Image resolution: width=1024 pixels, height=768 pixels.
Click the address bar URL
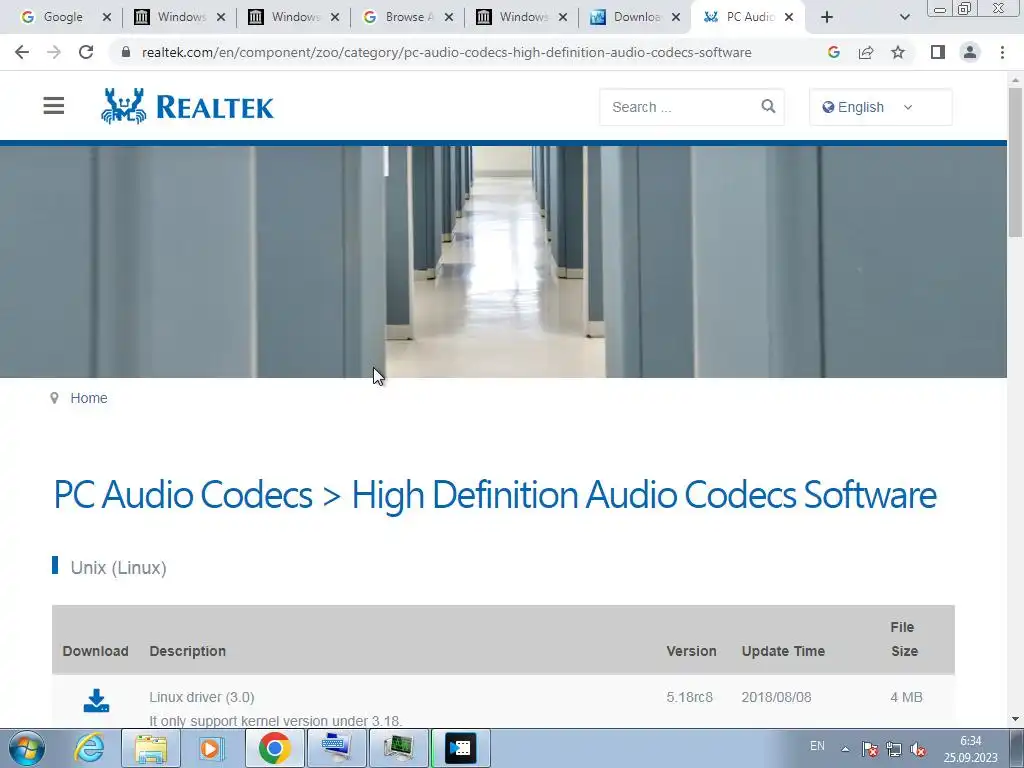coord(447,52)
